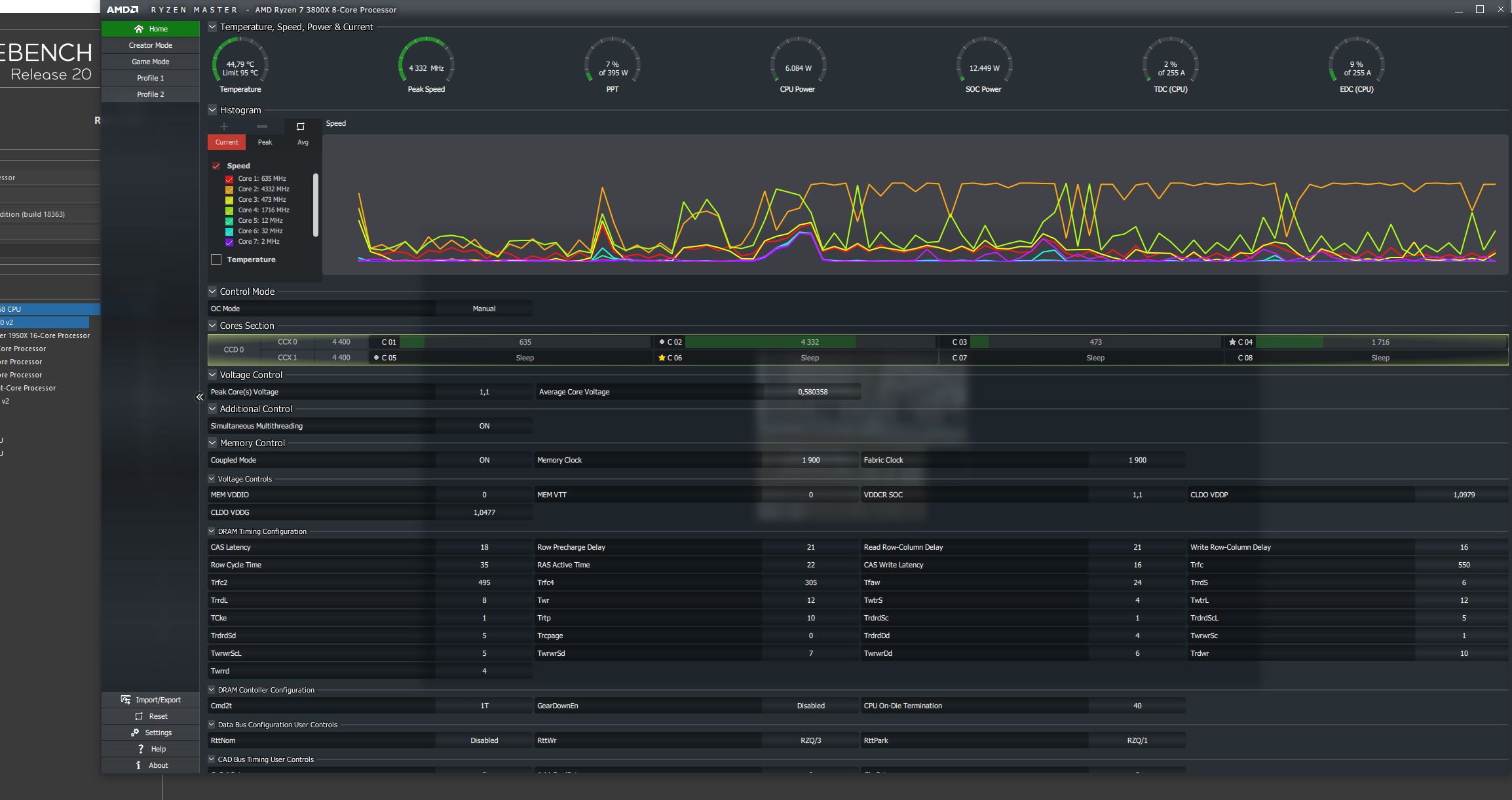Click the gold star on core C 06
Screen dimensions: 1512x800
(662, 358)
